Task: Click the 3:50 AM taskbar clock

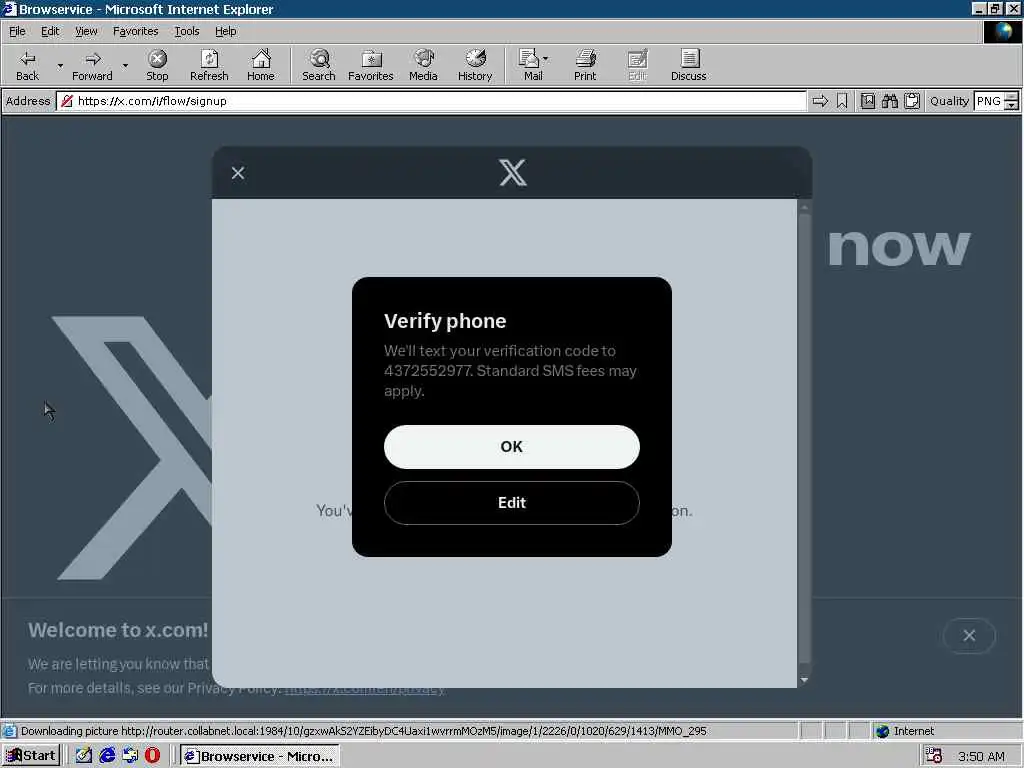Action: 981,756
